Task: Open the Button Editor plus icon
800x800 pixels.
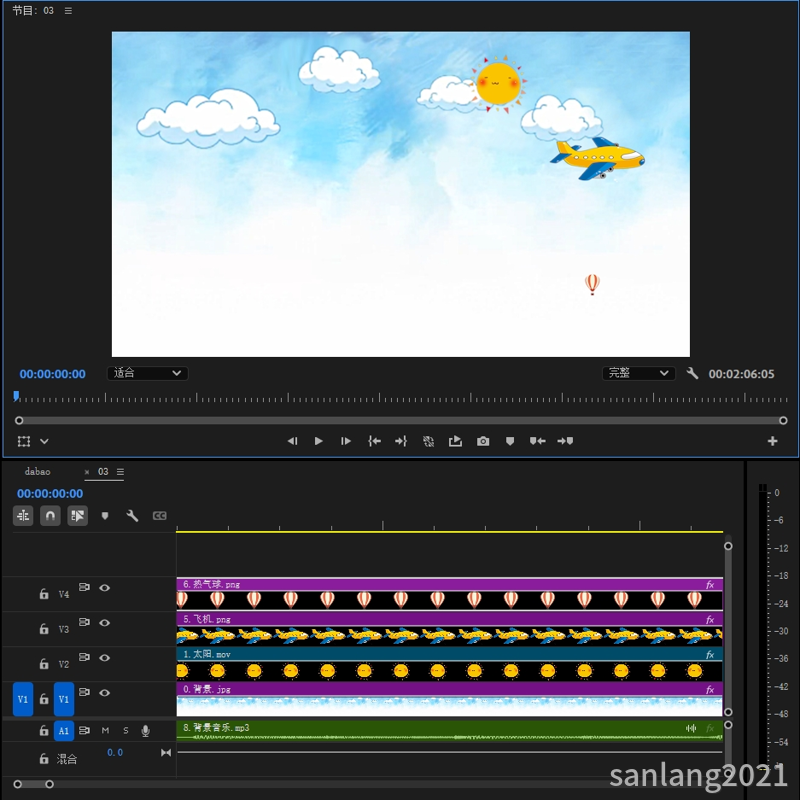Action: click(x=772, y=441)
